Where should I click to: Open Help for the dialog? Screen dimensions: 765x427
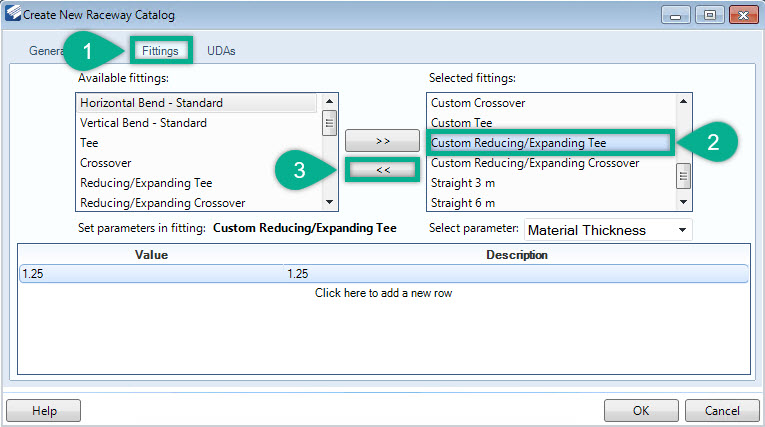pos(43,410)
